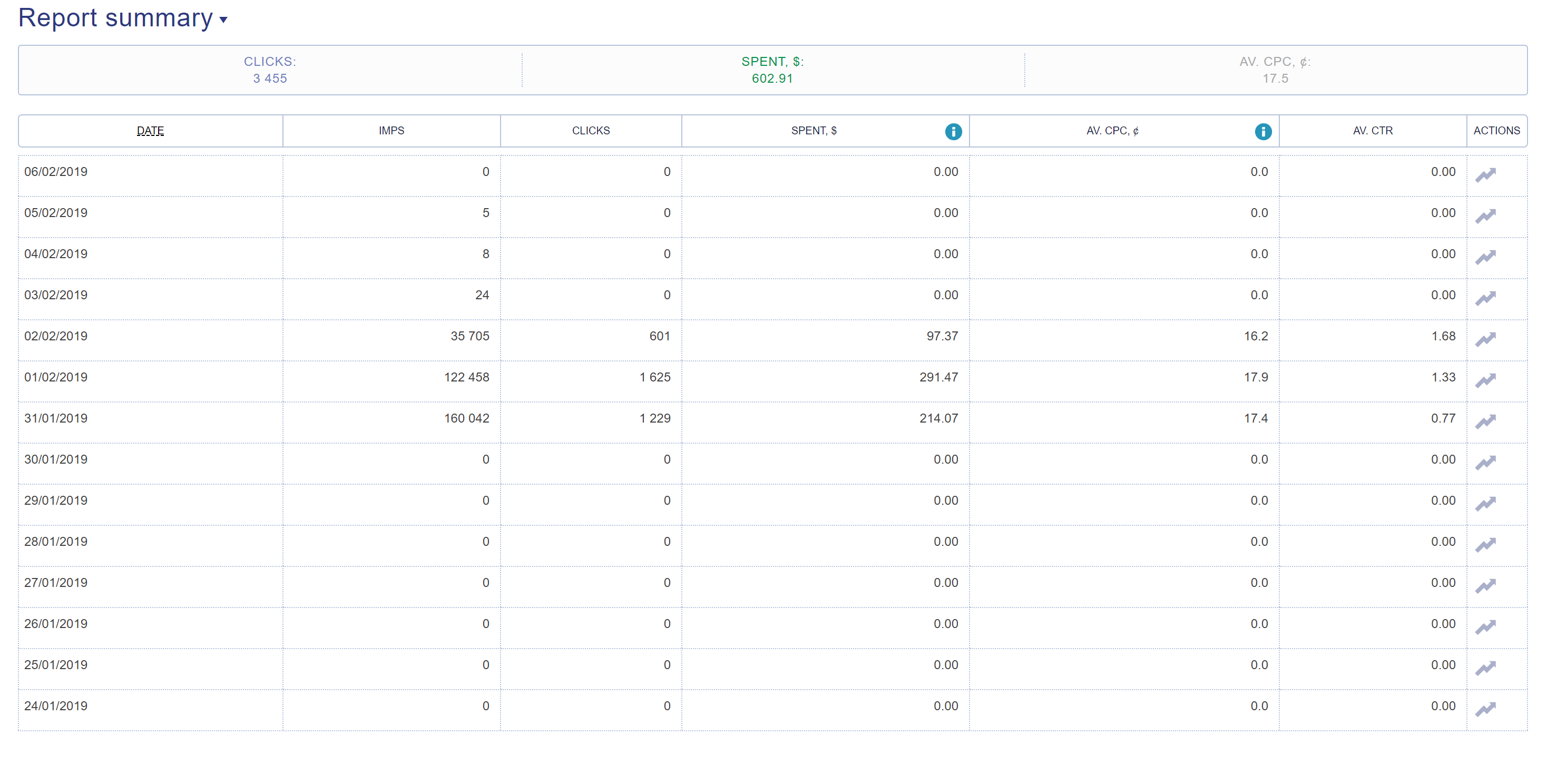1547x784 pixels.
Task: Sort table by DATE column header
Action: coord(150,131)
